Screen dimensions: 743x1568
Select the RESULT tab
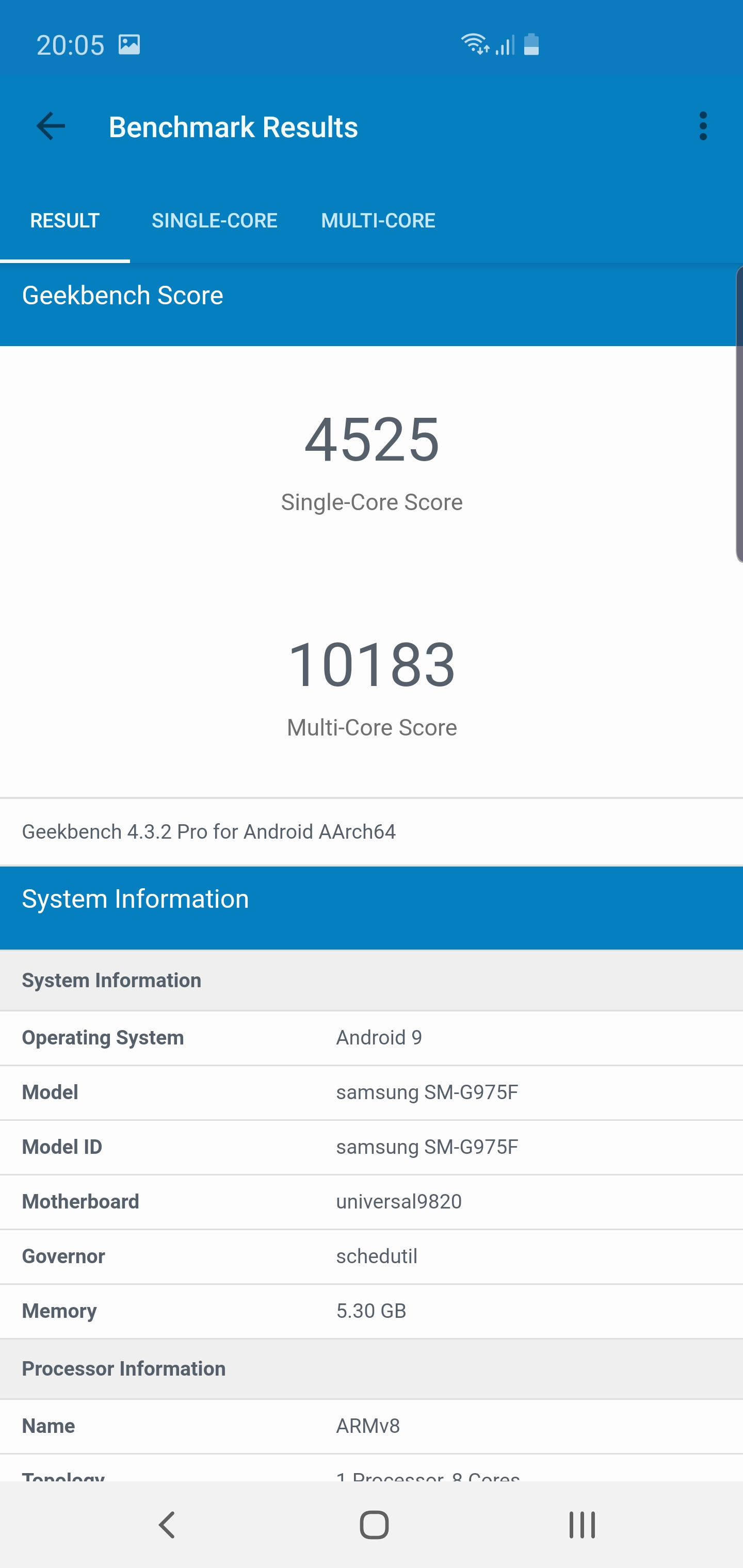pyautogui.click(x=64, y=220)
